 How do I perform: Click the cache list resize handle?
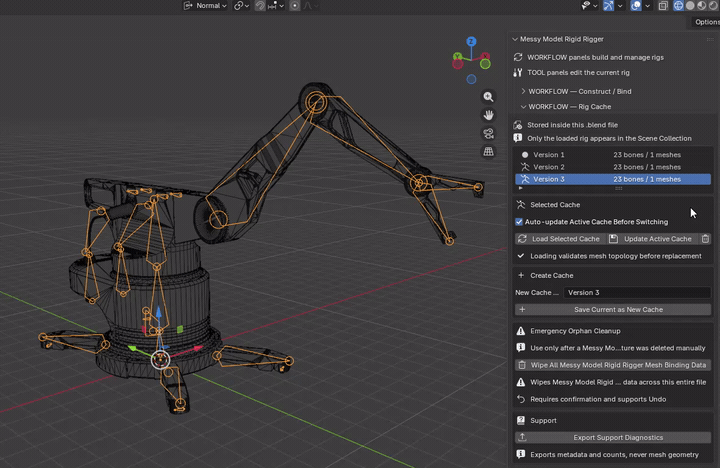[619, 188]
